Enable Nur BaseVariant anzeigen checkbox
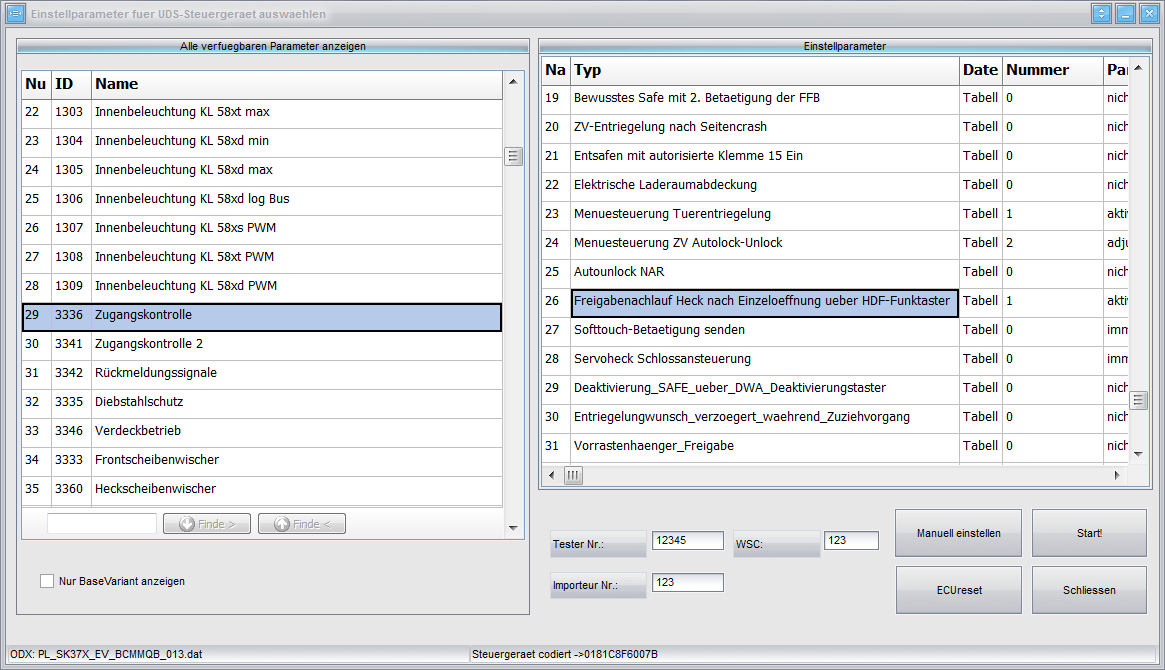1165x670 pixels. click(x=47, y=581)
